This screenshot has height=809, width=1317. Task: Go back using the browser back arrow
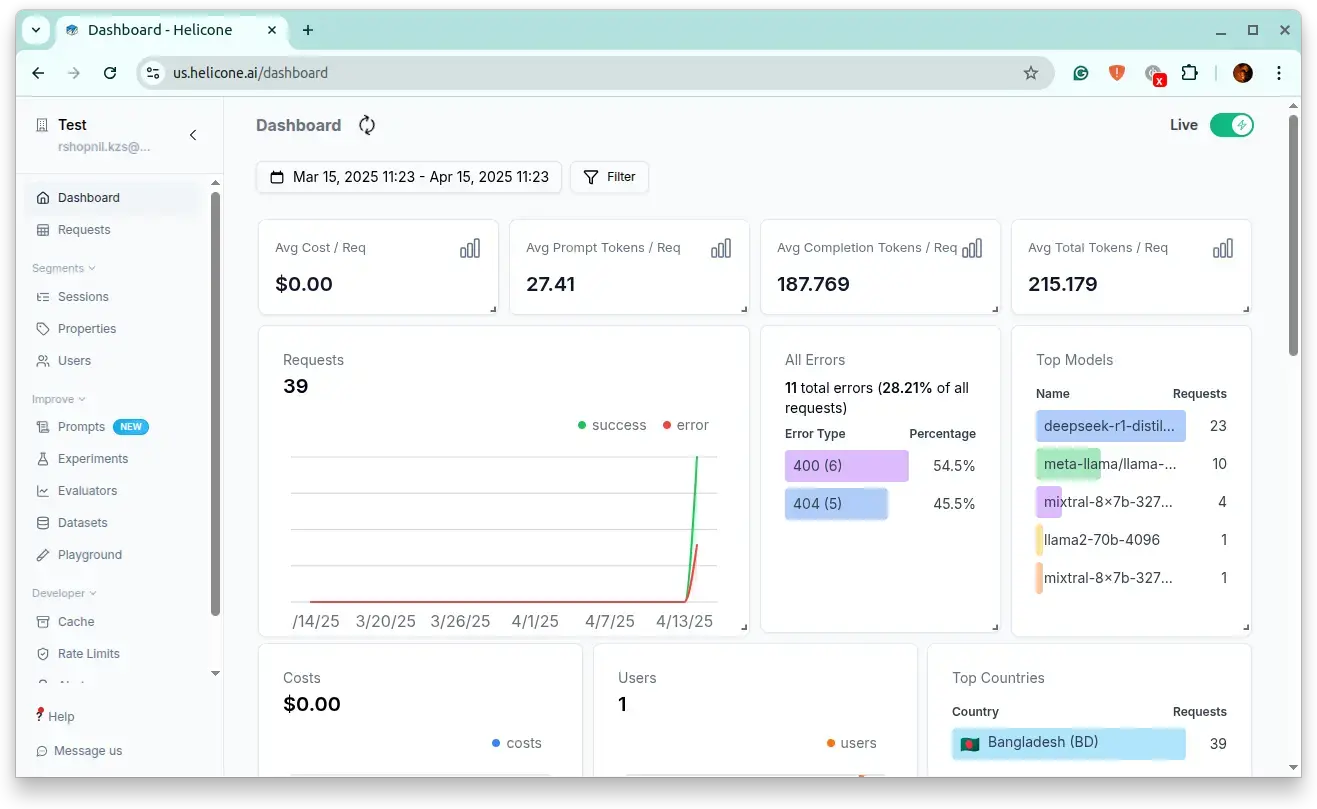(38, 73)
